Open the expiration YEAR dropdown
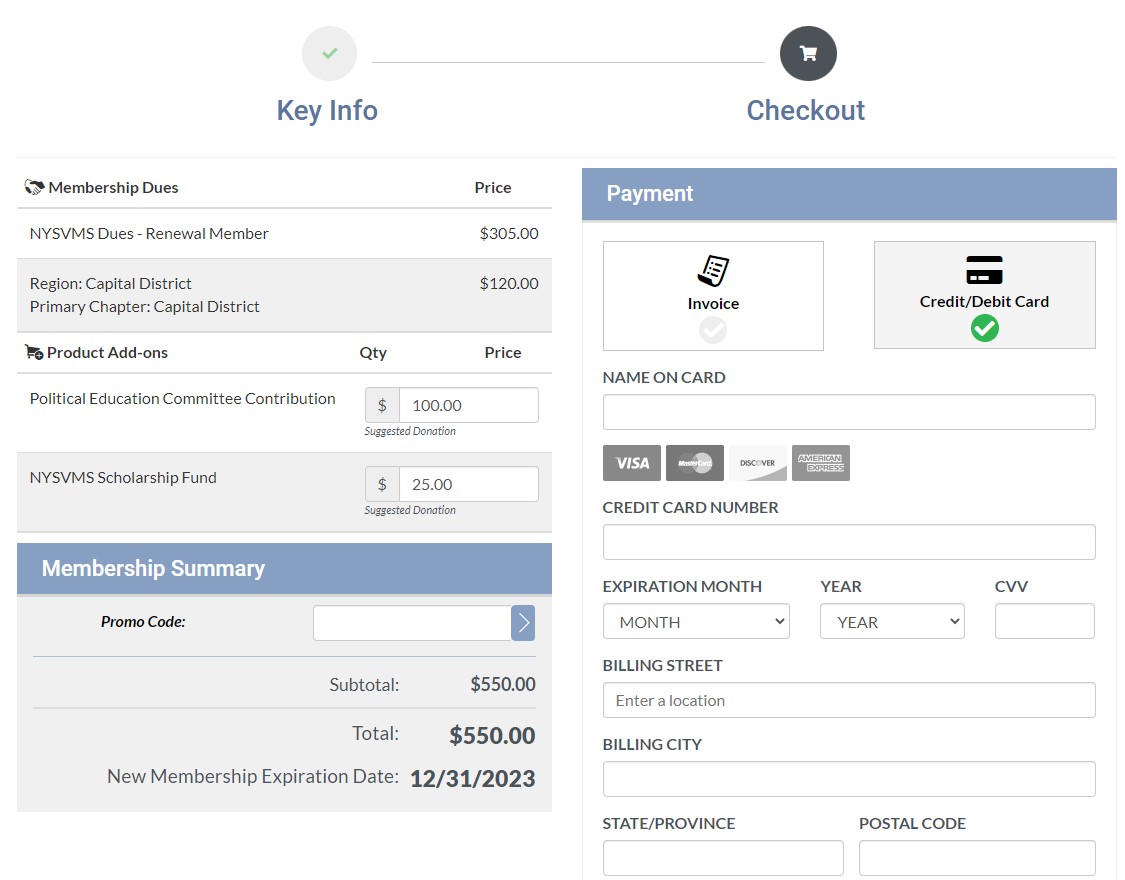The image size is (1125, 880). click(x=892, y=621)
